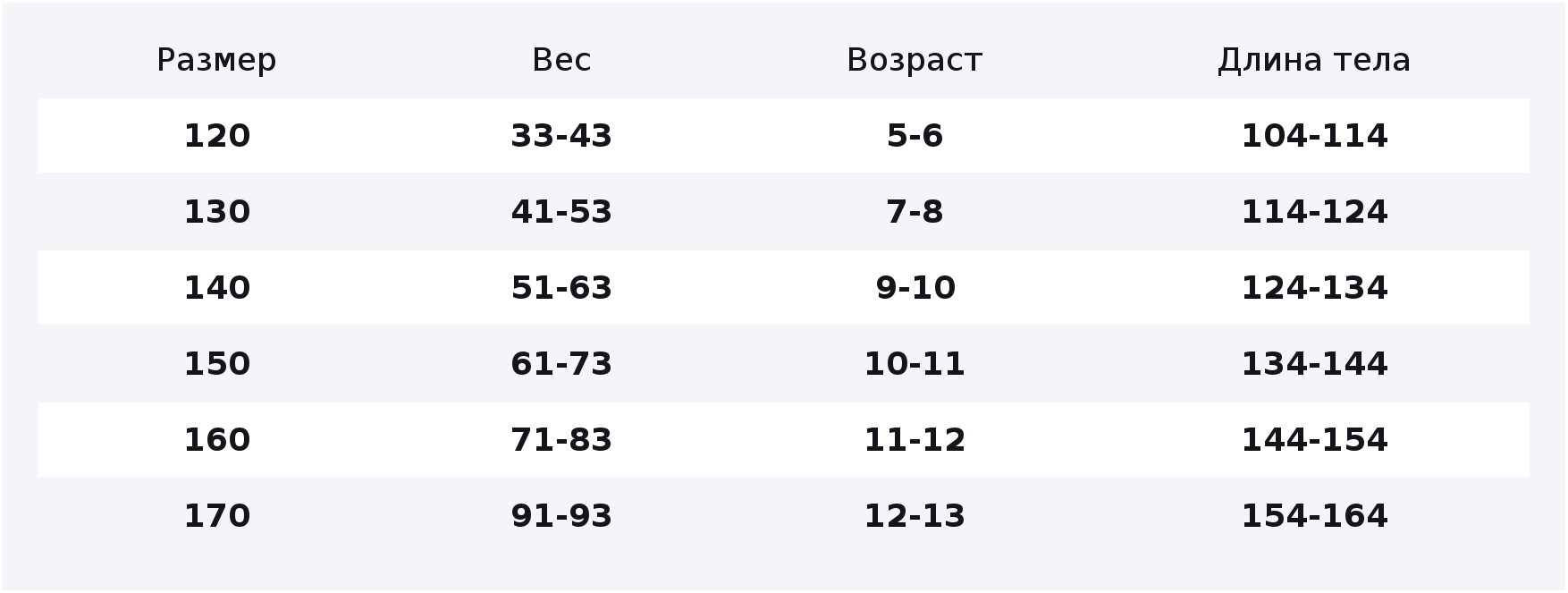Click weight value 51-63
The width and height of the screenshot is (1568, 593).
pos(561,288)
